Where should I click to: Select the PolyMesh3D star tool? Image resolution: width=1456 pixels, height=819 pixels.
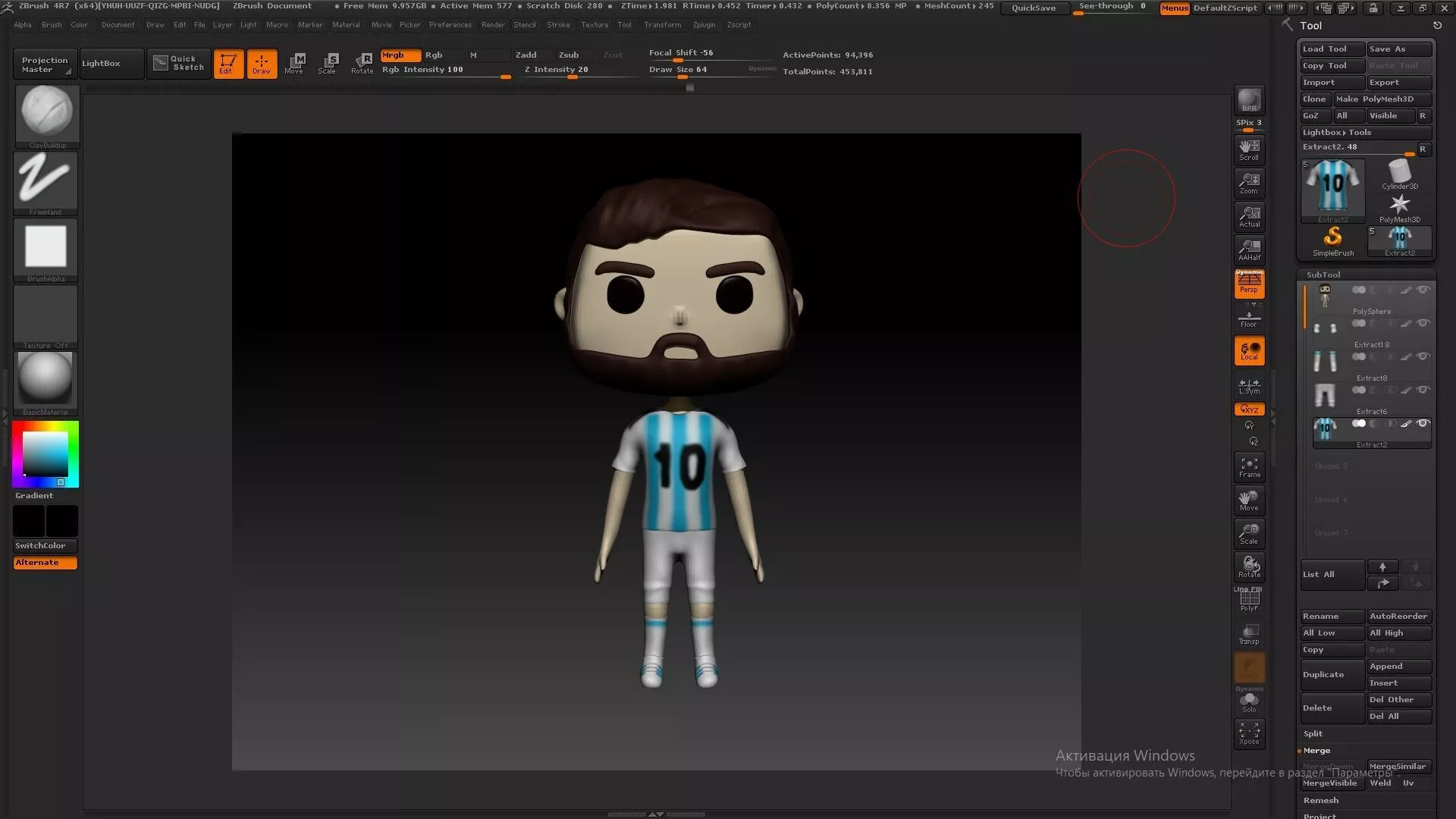click(1400, 208)
